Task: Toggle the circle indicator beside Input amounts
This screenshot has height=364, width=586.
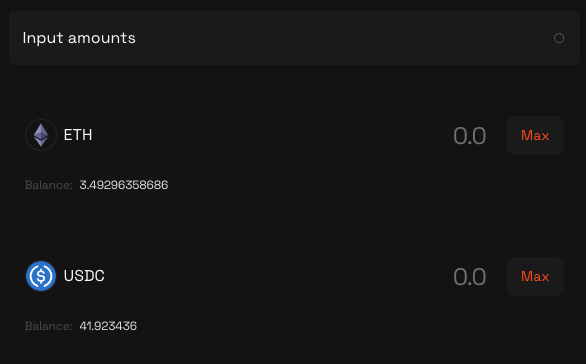Action: coord(559,38)
